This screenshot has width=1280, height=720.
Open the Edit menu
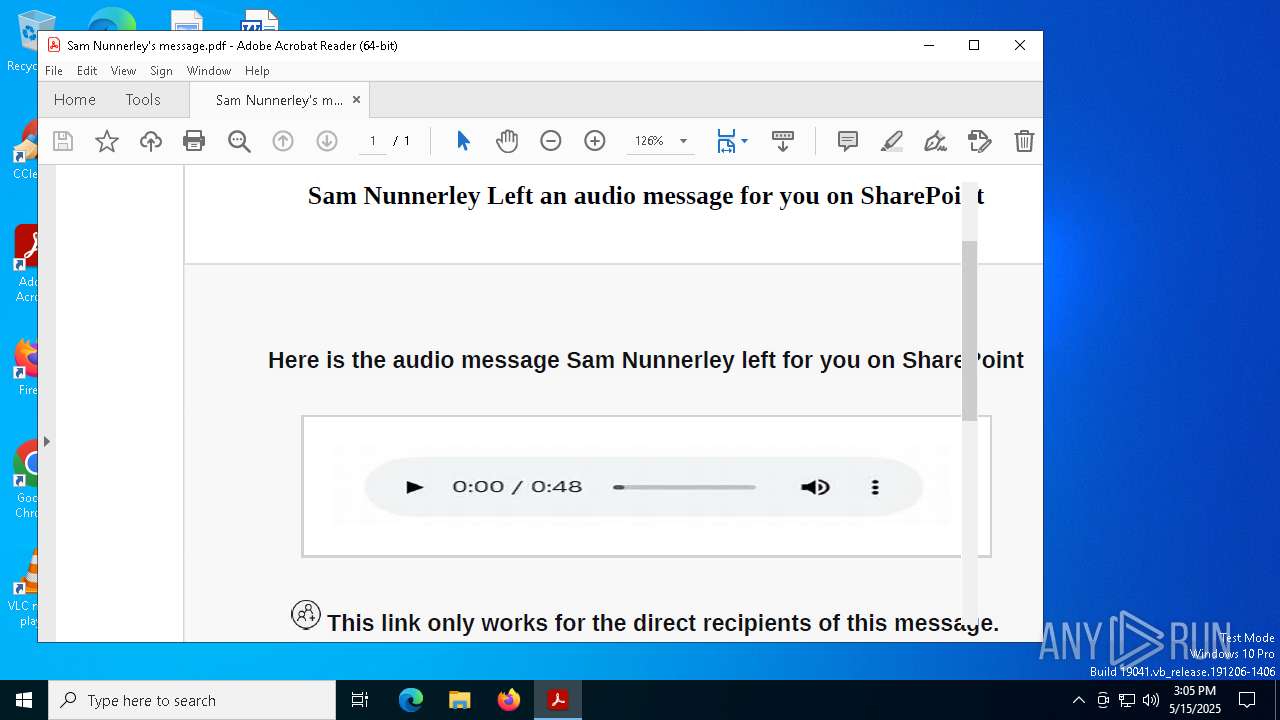click(x=87, y=71)
